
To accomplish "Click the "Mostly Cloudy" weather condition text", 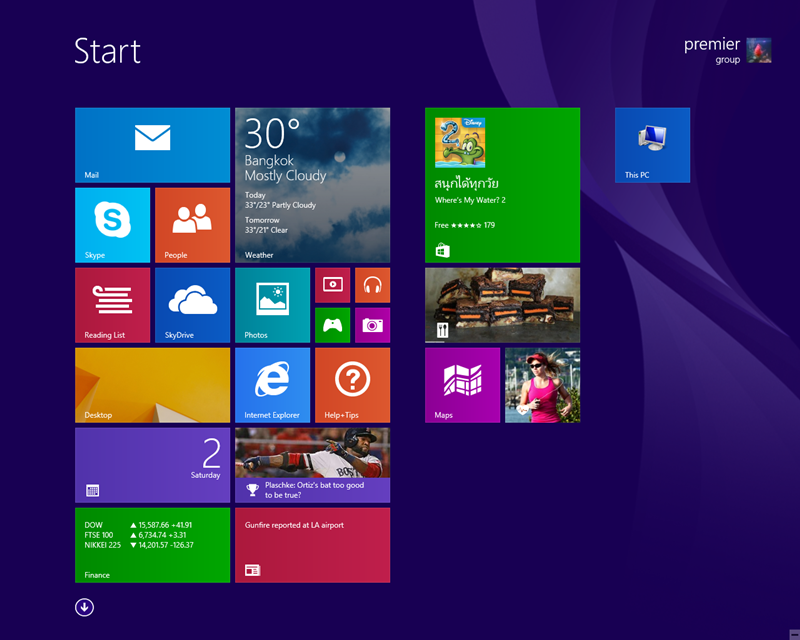I will point(285,176).
